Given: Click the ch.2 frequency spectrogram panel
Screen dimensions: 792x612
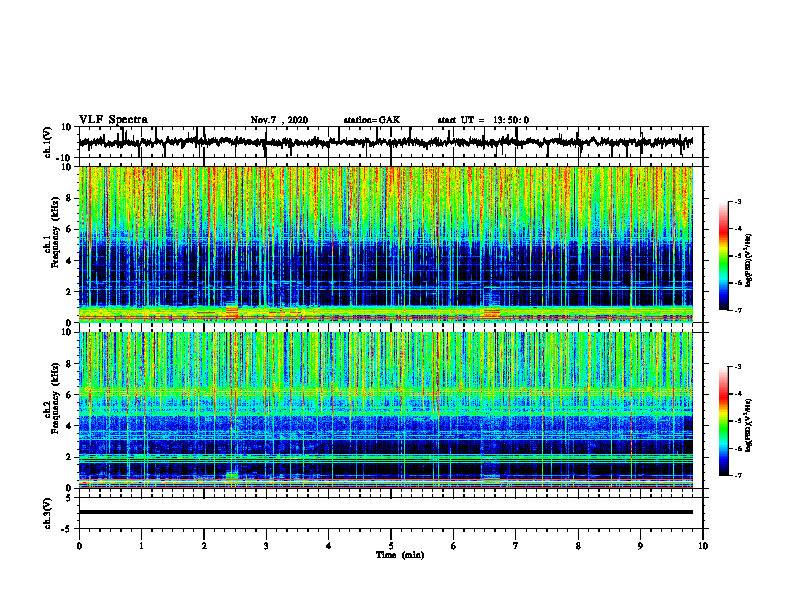Looking at the screenshot, I should pyautogui.click(x=386, y=410).
